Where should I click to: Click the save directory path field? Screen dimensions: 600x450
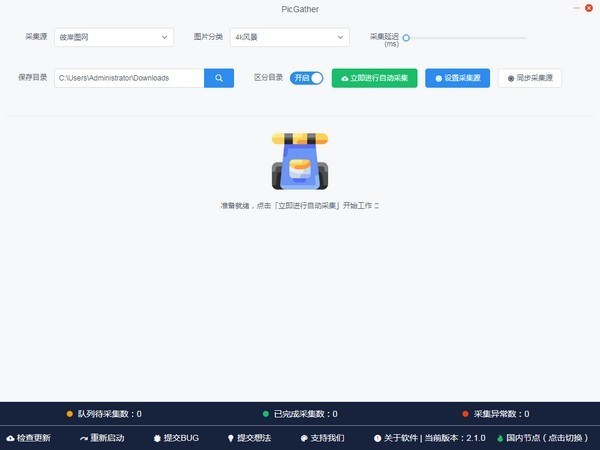coord(129,78)
